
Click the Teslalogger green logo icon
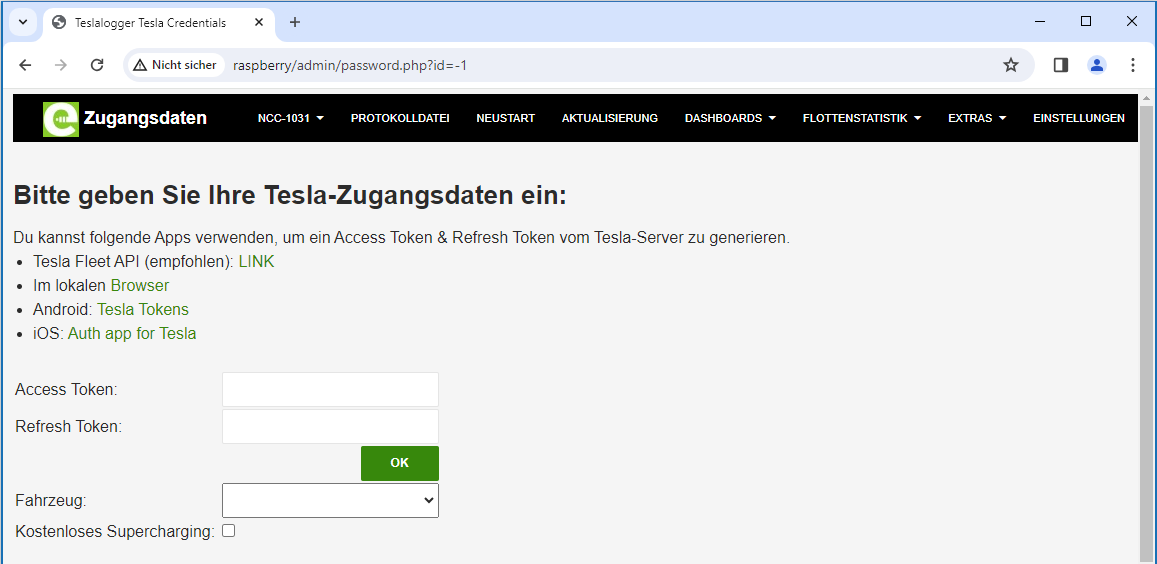(60, 119)
